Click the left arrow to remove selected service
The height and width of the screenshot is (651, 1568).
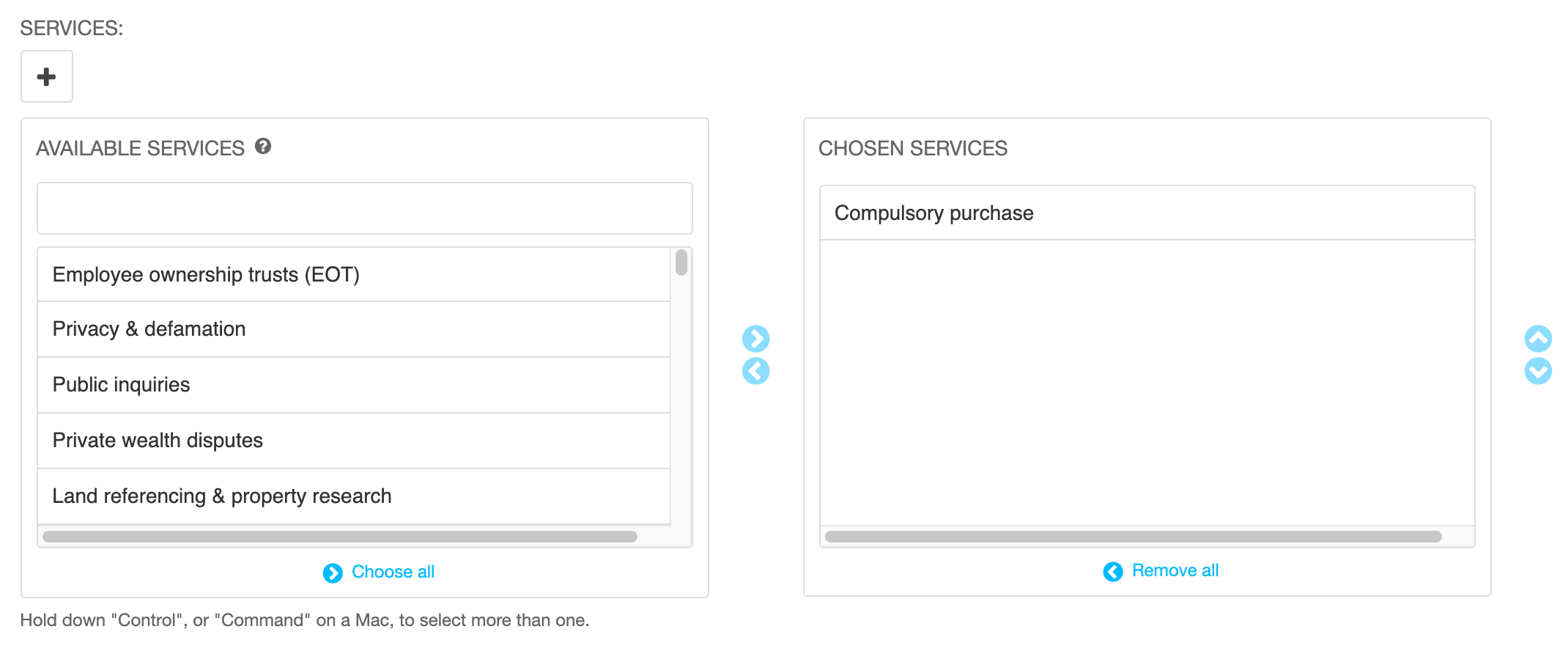(755, 371)
